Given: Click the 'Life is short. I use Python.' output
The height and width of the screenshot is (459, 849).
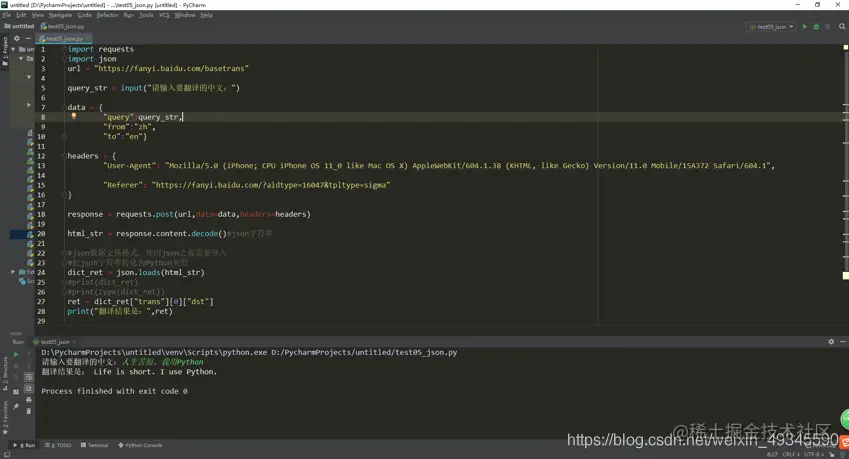Looking at the screenshot, I should click(x=155, y=372).
